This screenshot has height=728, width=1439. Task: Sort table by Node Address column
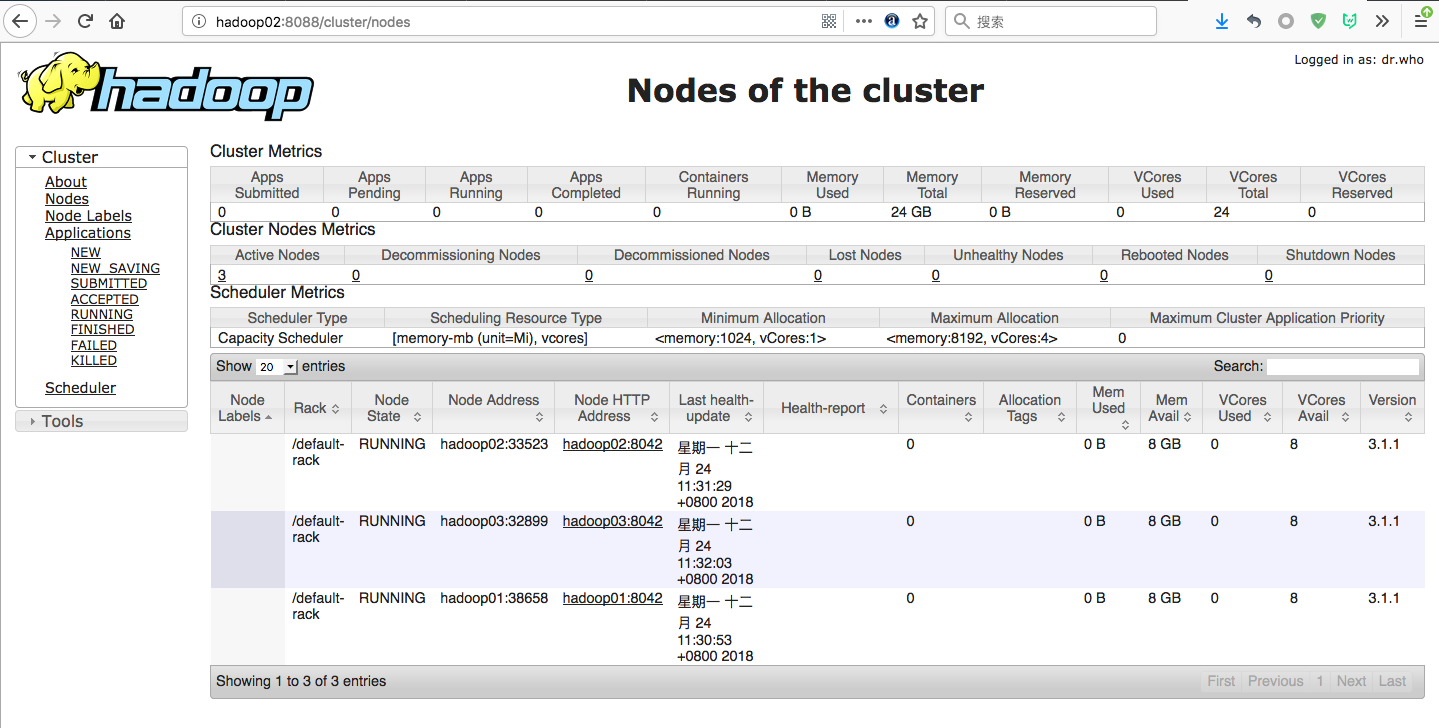(x=493, y=408)
